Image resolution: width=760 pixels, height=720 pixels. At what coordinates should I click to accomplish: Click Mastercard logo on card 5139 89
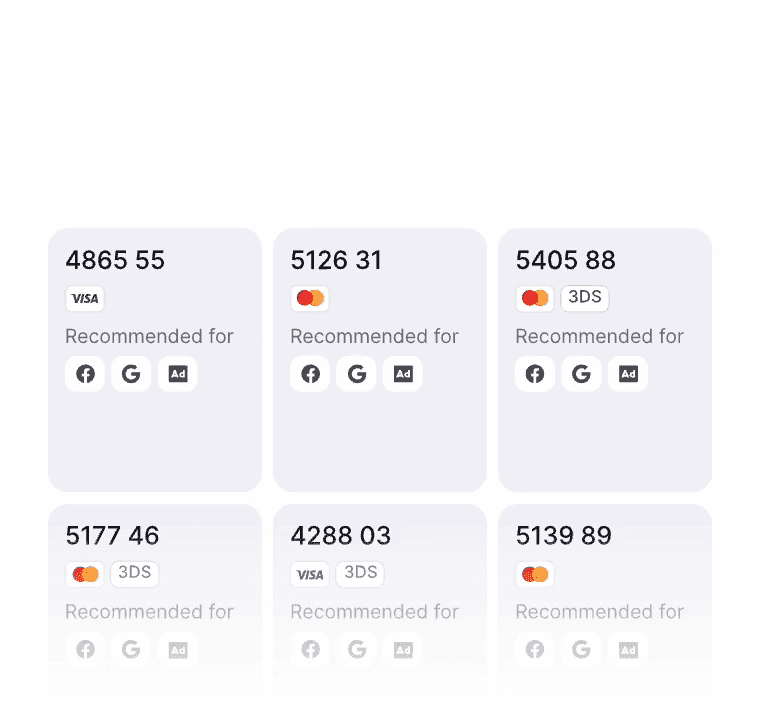tap(535, 574)
